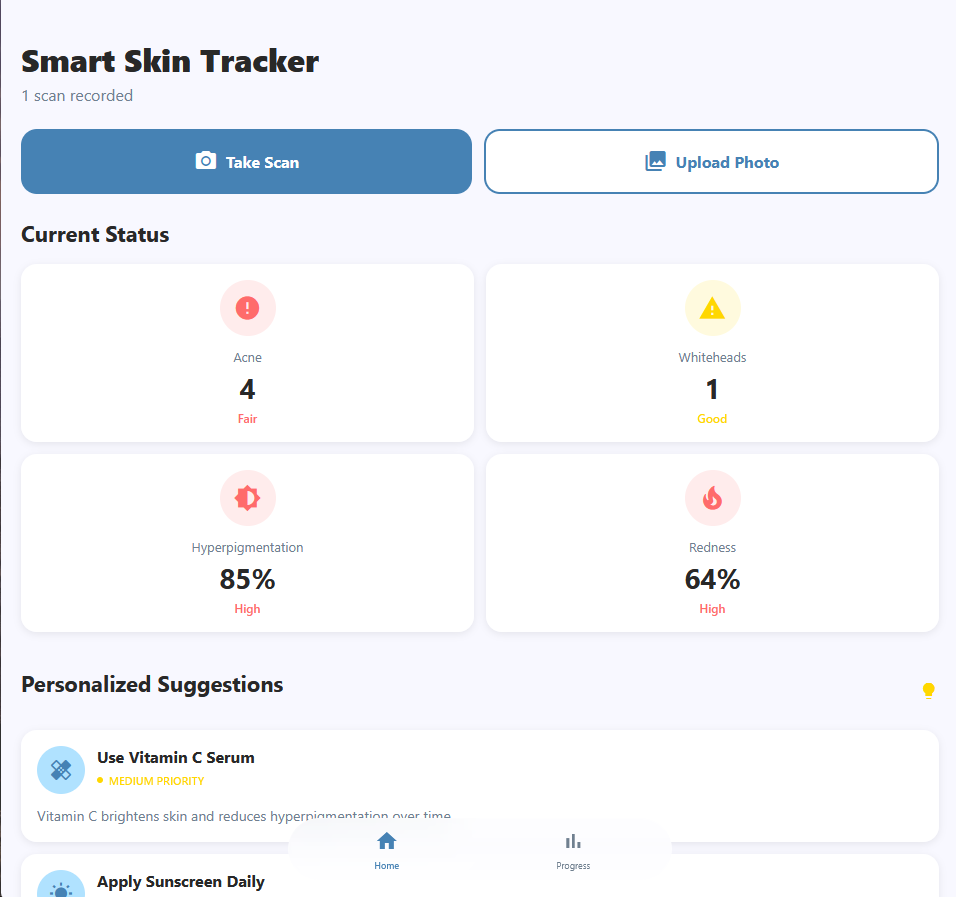Click the MEDIUM PRIORITY label

click(156, 781)
